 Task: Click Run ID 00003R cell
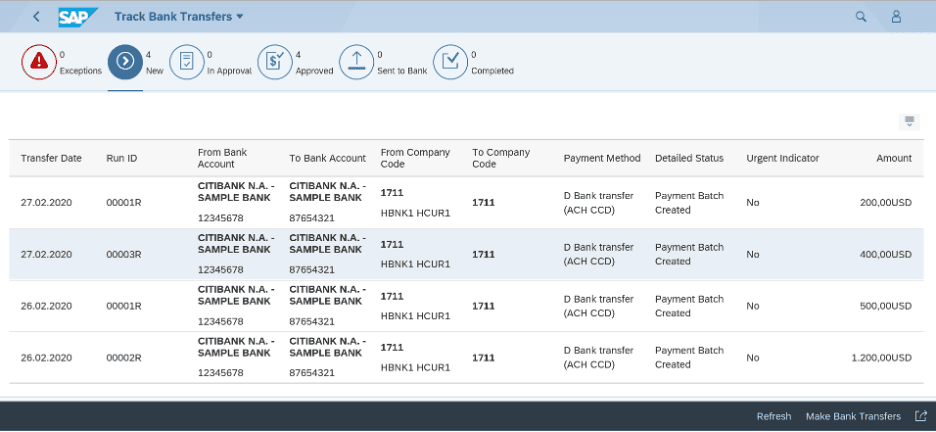click(124, 255)
